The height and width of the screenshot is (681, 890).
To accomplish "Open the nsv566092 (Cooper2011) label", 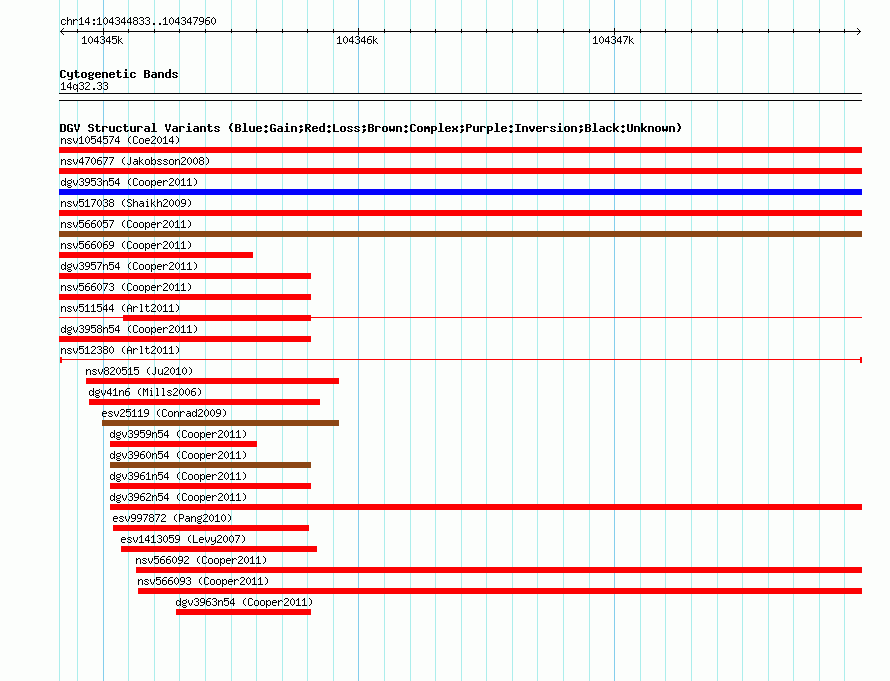I will (x=201, y=560).
